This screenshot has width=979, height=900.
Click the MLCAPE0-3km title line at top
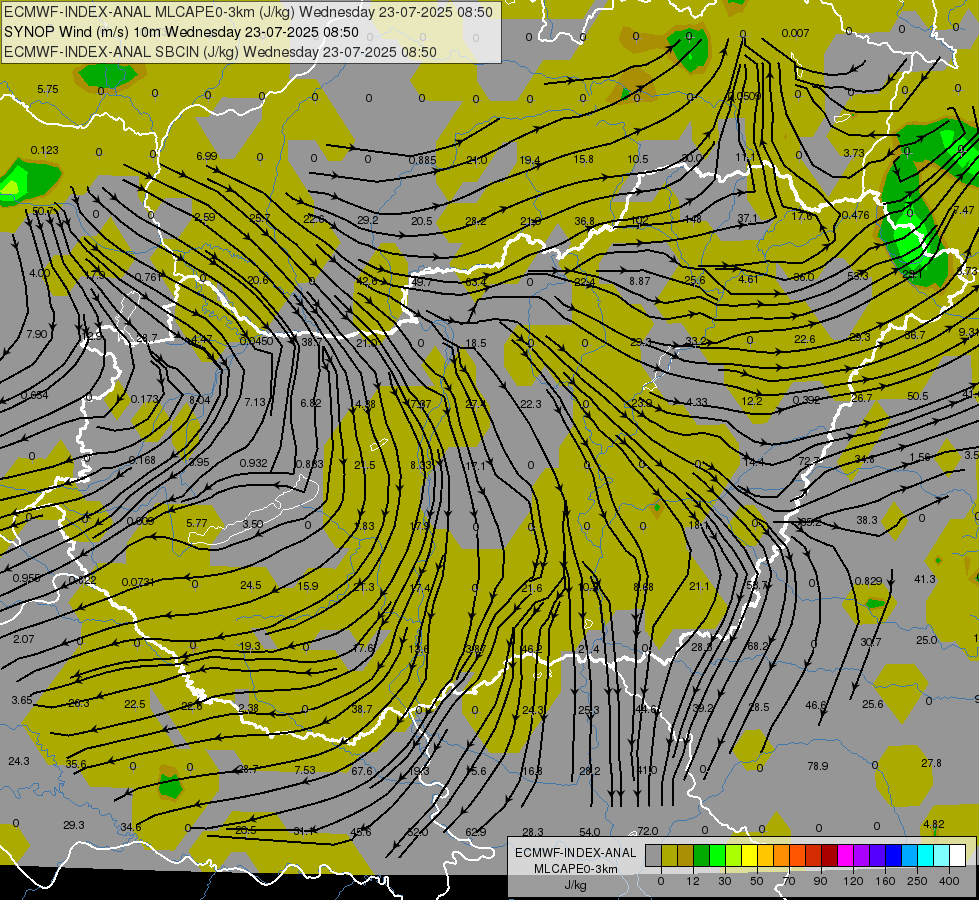click(248, 12)
